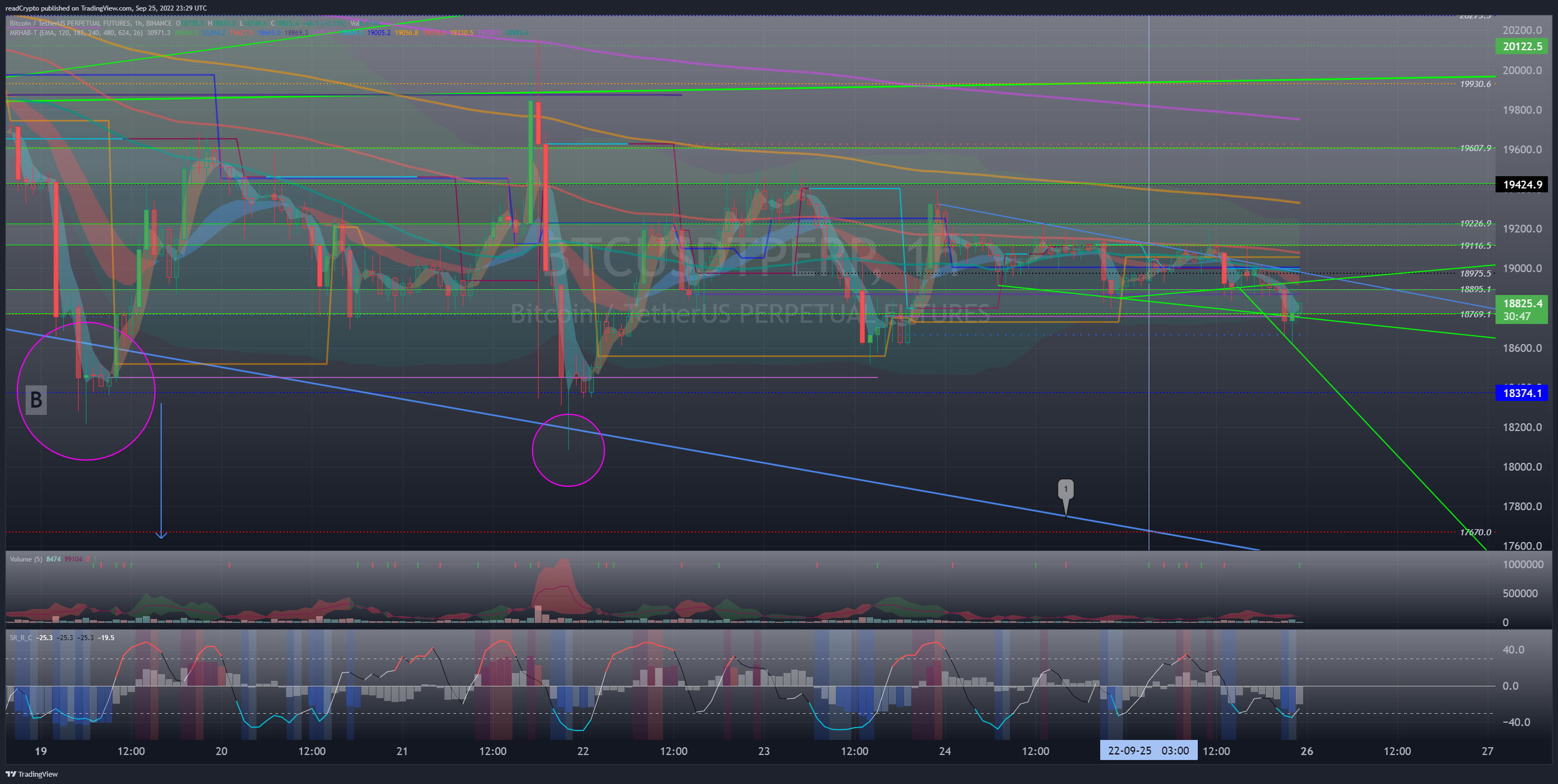Select the B text label inside the circle
Image resolution: width=1558 pixels, height=784 pixels.
coord(36,400)
